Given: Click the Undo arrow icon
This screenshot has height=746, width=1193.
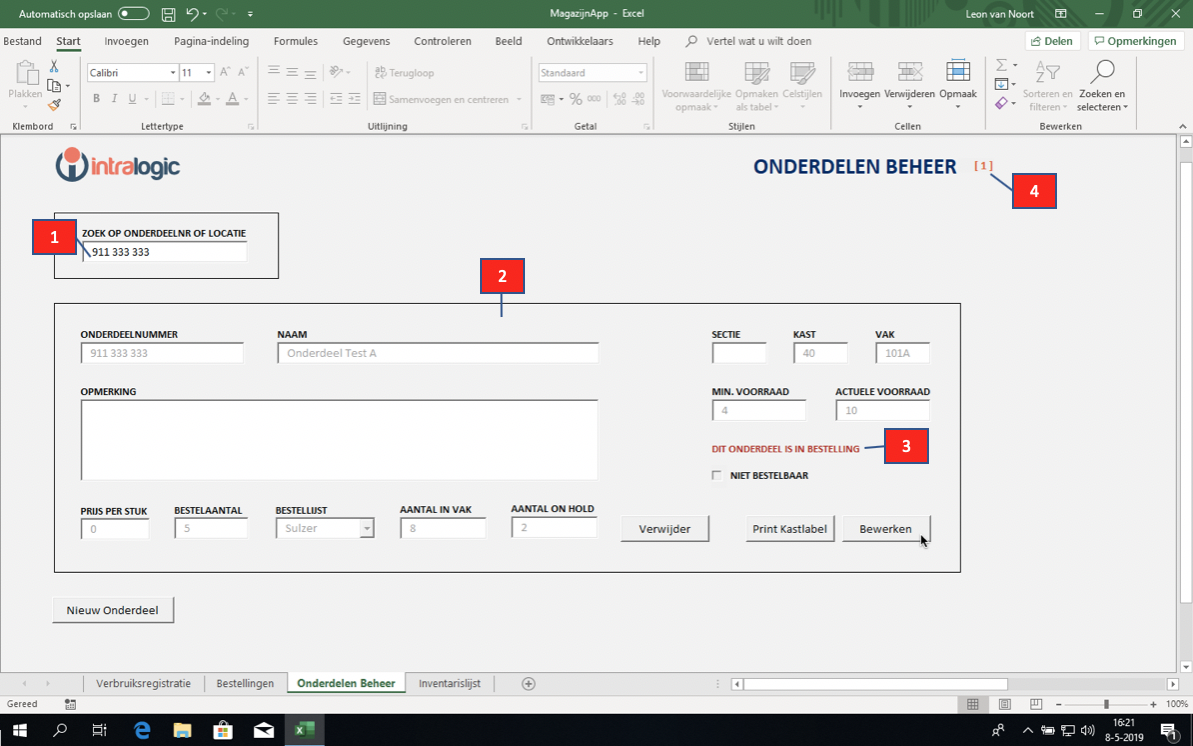Looking at the screenshot, I should coord(192,14).
